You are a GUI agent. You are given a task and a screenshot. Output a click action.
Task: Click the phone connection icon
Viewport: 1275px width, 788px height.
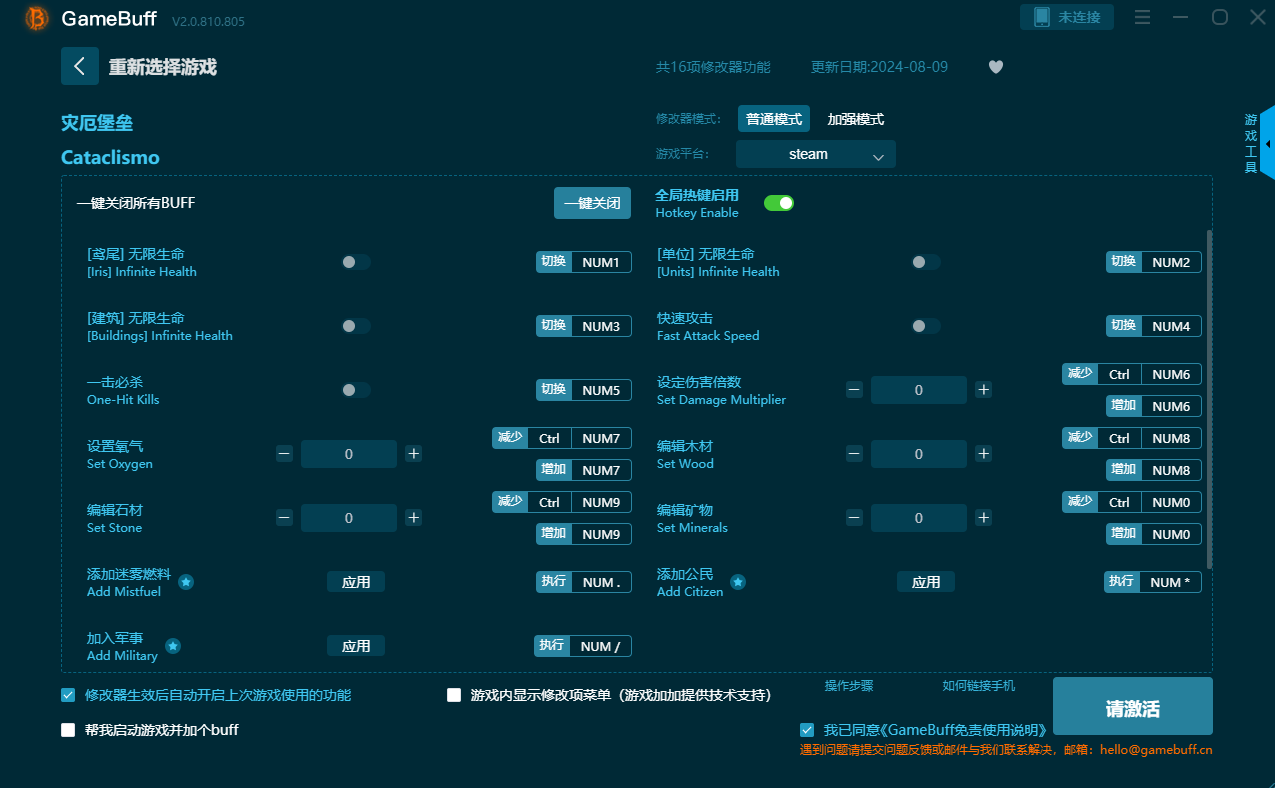click(x=1042, y=17)
